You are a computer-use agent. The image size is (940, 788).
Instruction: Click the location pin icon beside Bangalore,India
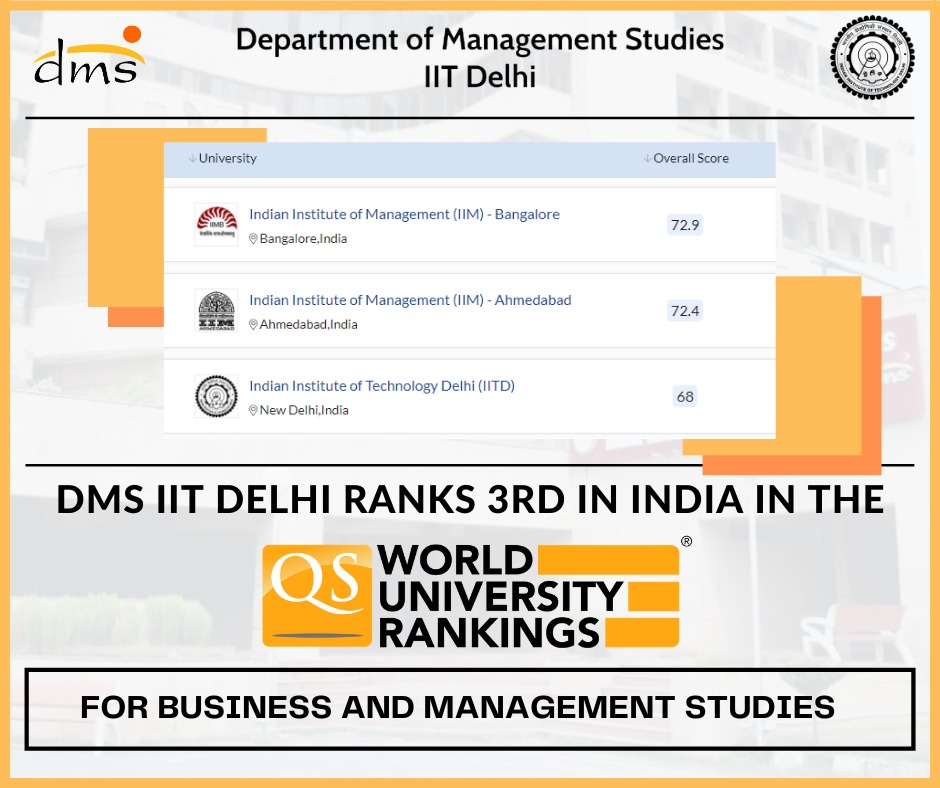pos(253,239)
